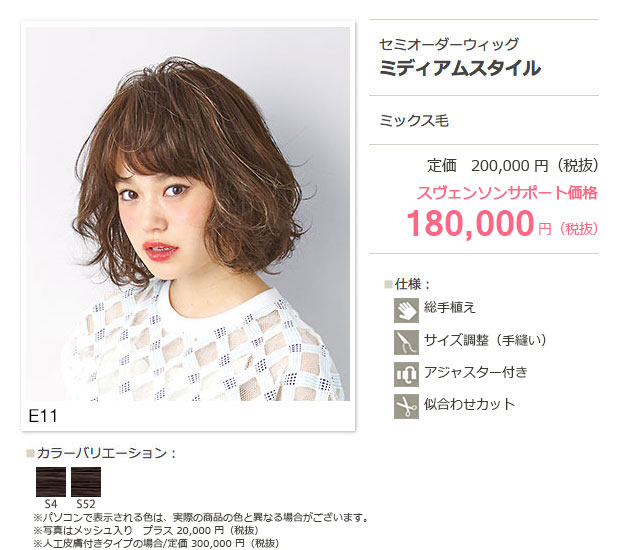
Task: Click the E11 wig model photo
Action: (188, 214)
